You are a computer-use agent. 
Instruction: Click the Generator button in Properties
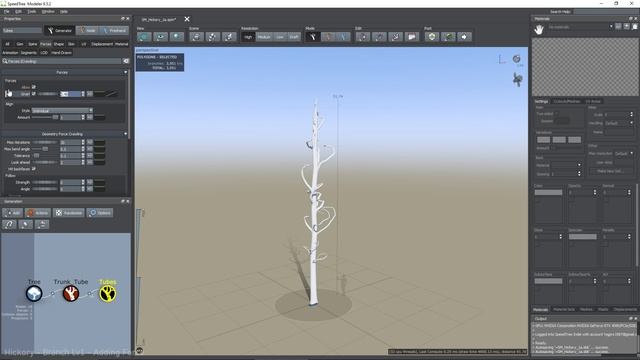[59, 31]
